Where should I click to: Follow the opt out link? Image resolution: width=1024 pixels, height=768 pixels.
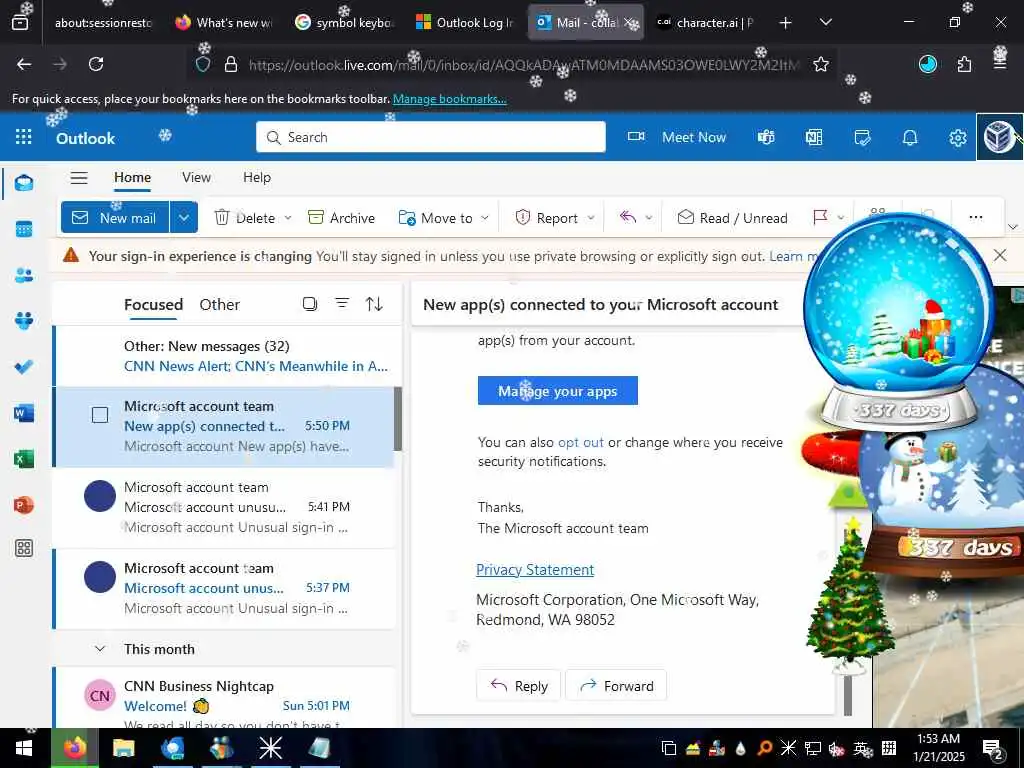(581, 443)
